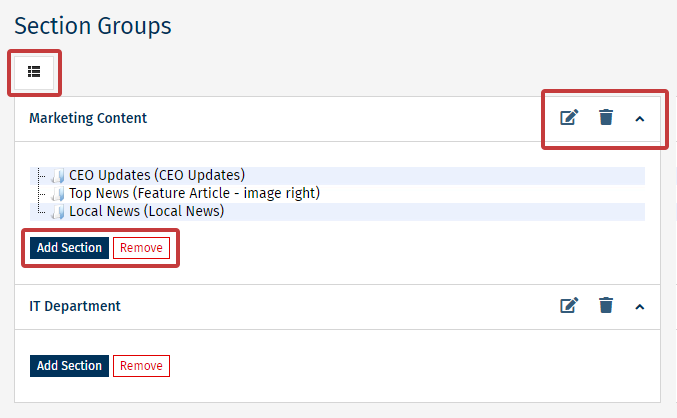Click the page icon beside CEO Updates
The image size is (677, 418).
(58, 176)
